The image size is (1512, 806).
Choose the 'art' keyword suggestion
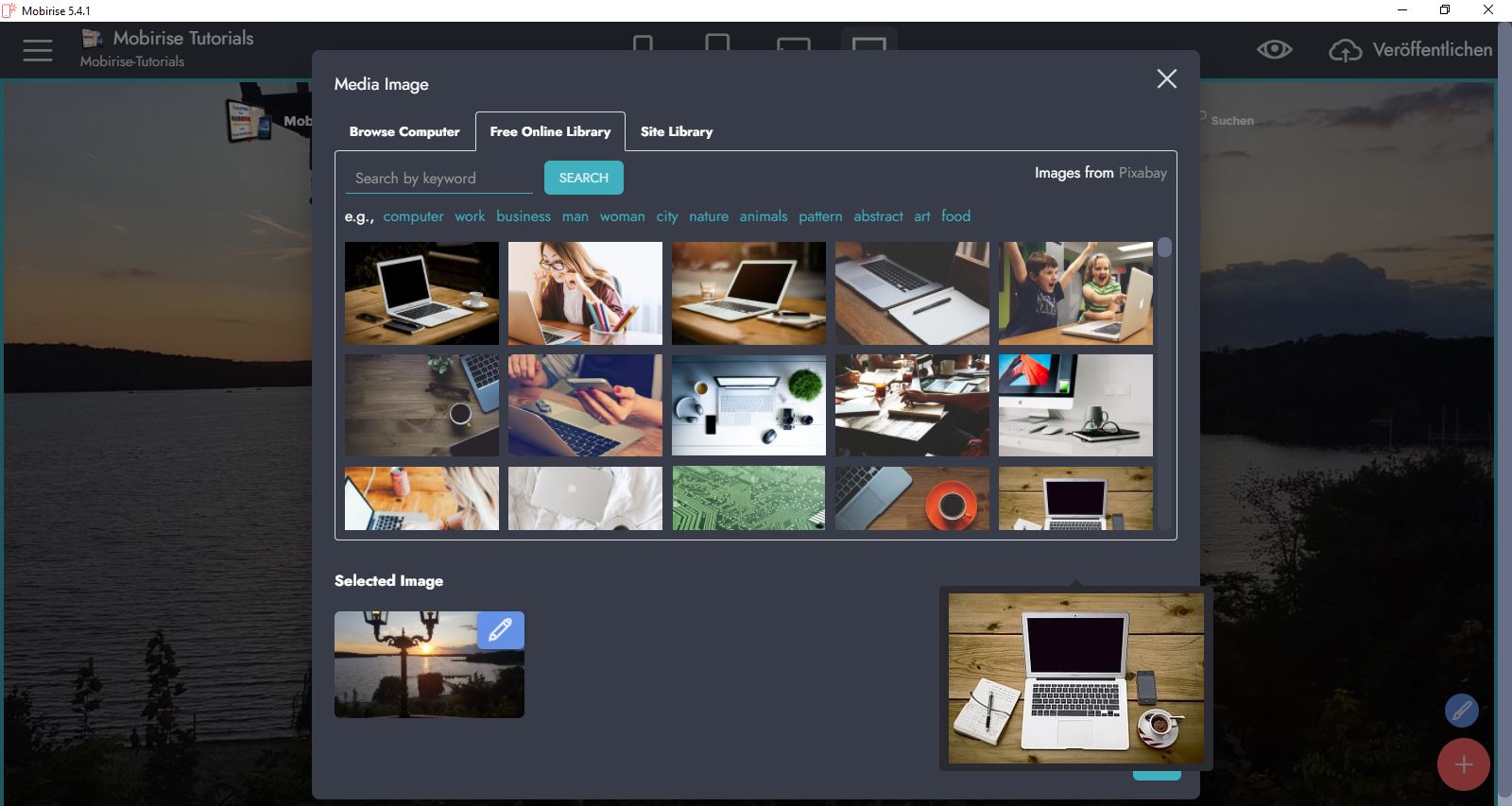[x=922, y=216]
